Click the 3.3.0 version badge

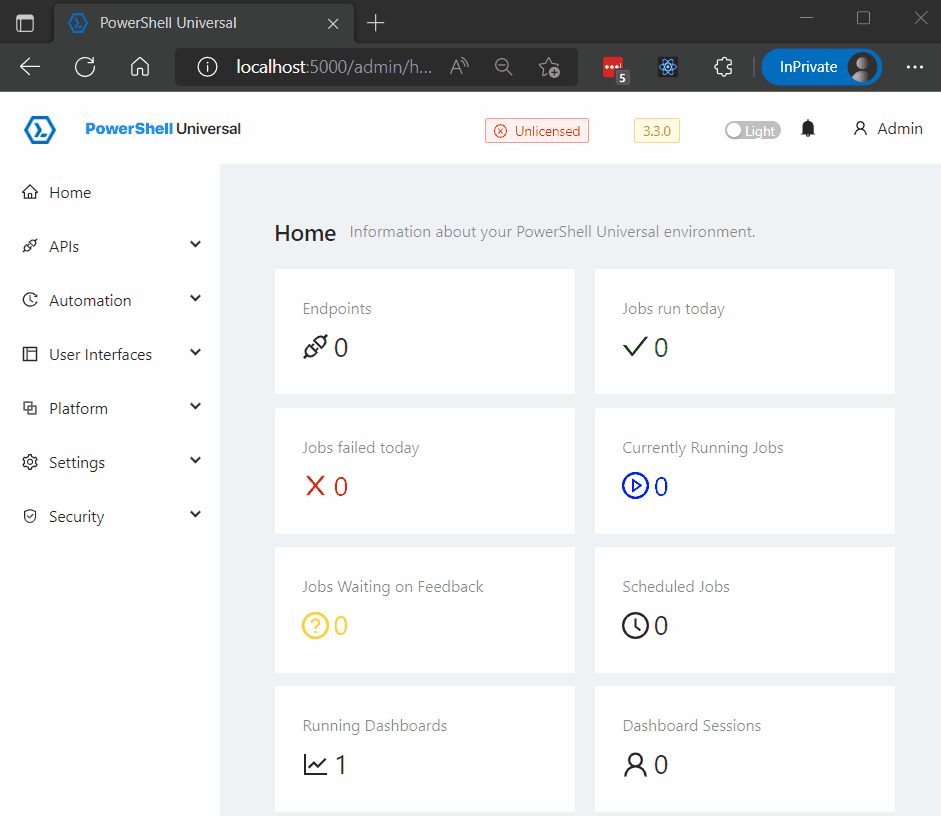coord(656,130)
